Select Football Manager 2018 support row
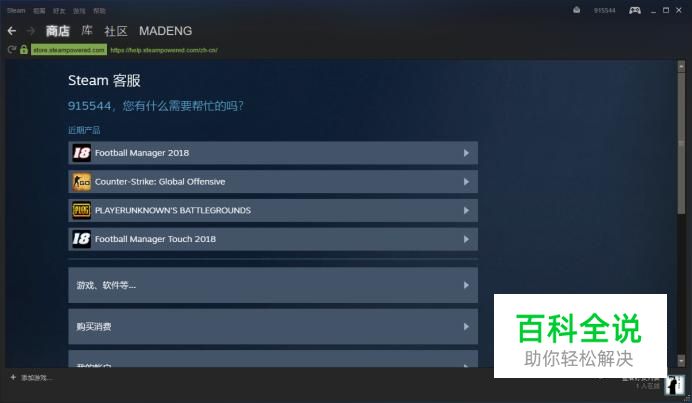This screenshot has height=403, width=692. click(273, 153)
